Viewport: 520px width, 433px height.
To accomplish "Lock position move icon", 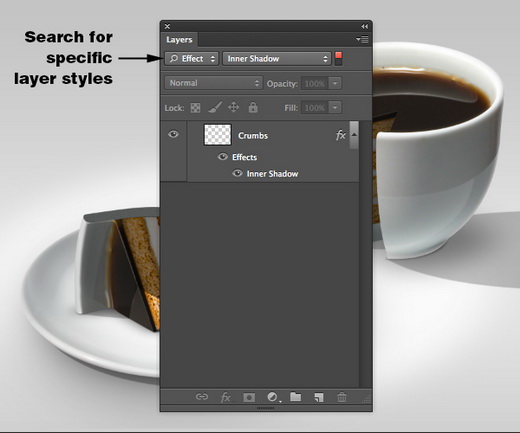I will click(x=233, y=107).
